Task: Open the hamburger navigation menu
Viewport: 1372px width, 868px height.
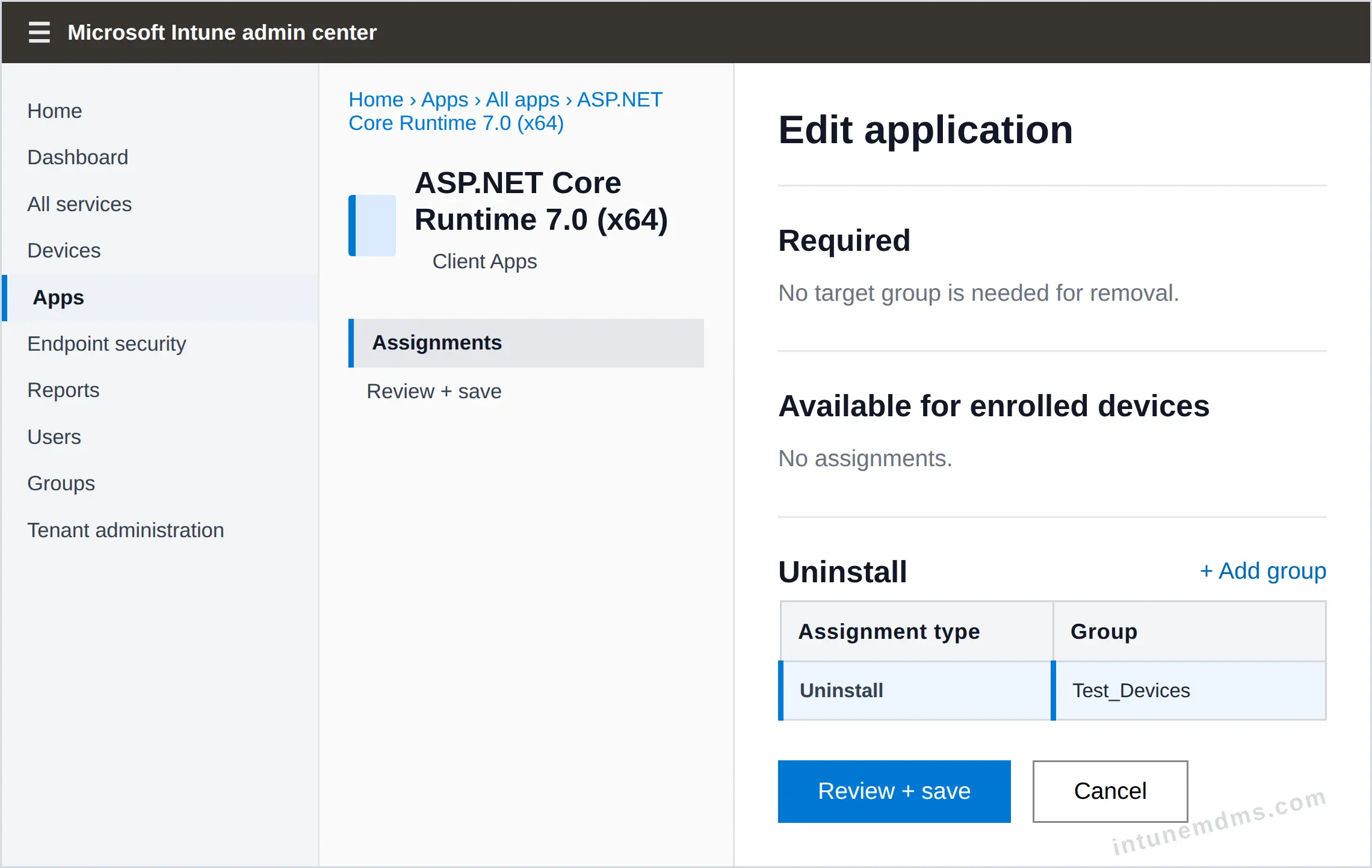Action: pos(39,32)
